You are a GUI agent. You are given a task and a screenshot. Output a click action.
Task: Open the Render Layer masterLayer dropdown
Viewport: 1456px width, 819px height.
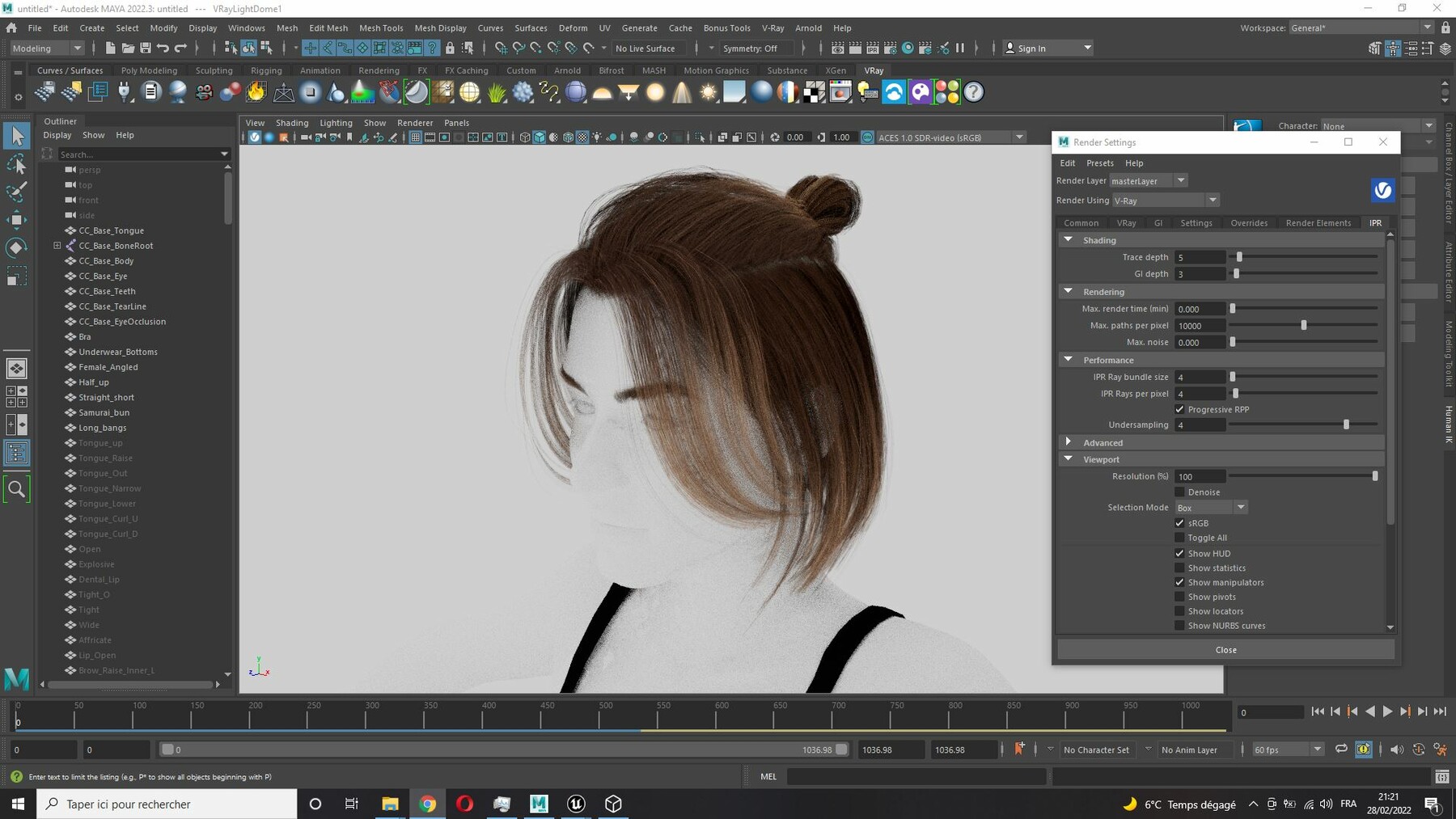[1148, 181]
